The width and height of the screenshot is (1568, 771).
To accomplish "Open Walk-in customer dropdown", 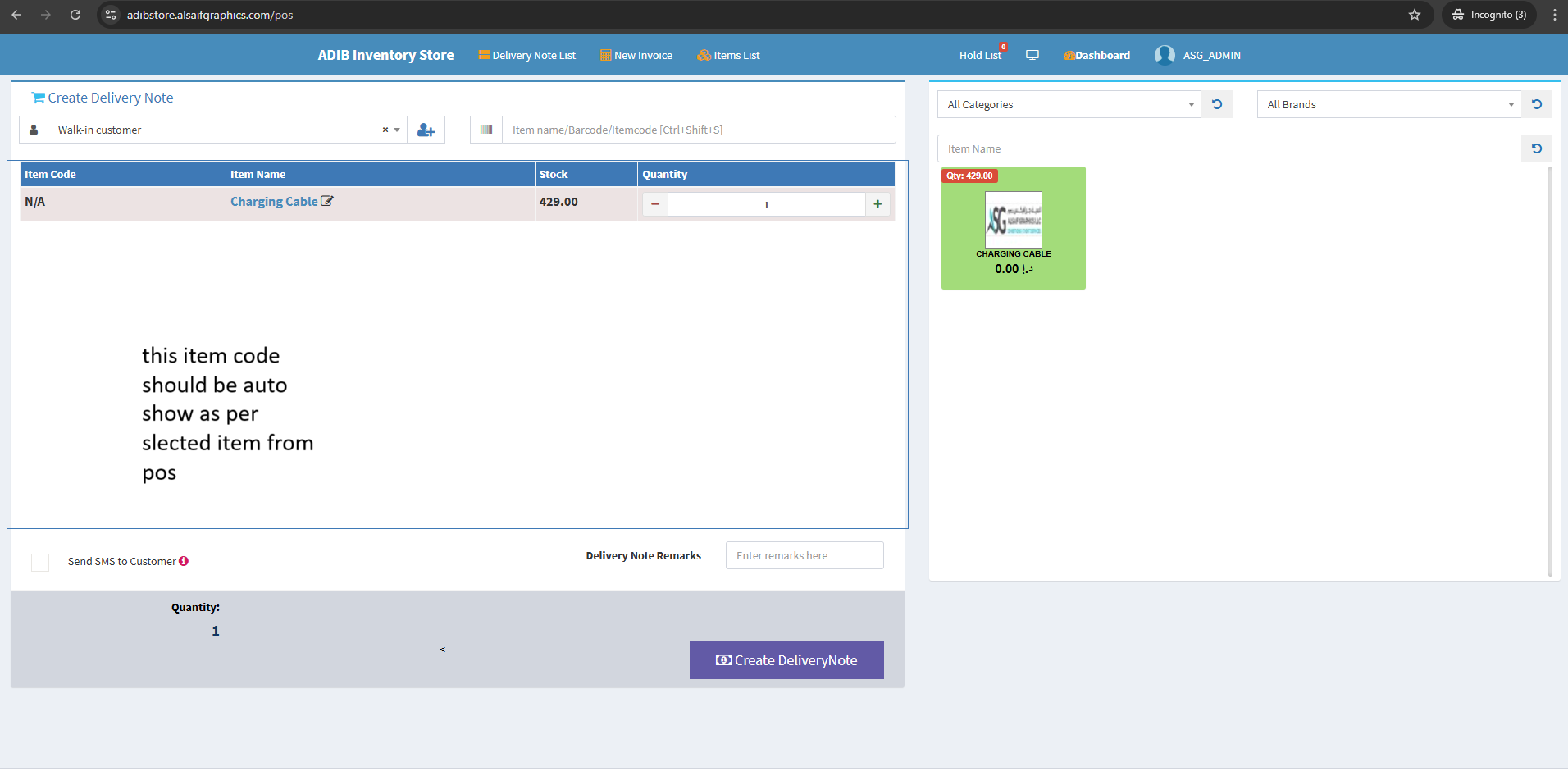I will 227,130.
